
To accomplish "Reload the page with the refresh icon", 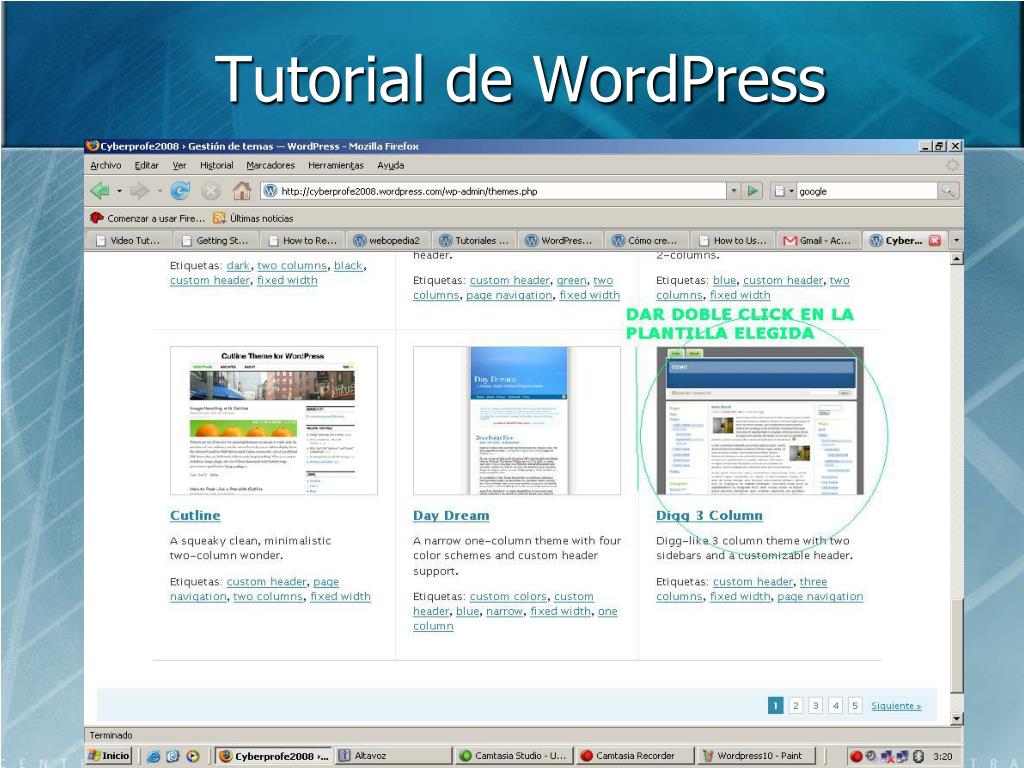I will [180, 191].
